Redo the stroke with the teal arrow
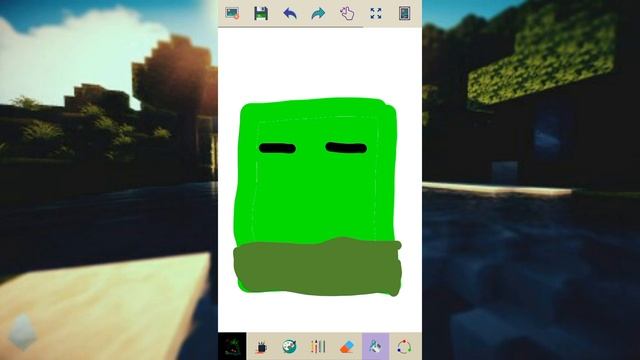The image size is (640, 360). (318, 13)
